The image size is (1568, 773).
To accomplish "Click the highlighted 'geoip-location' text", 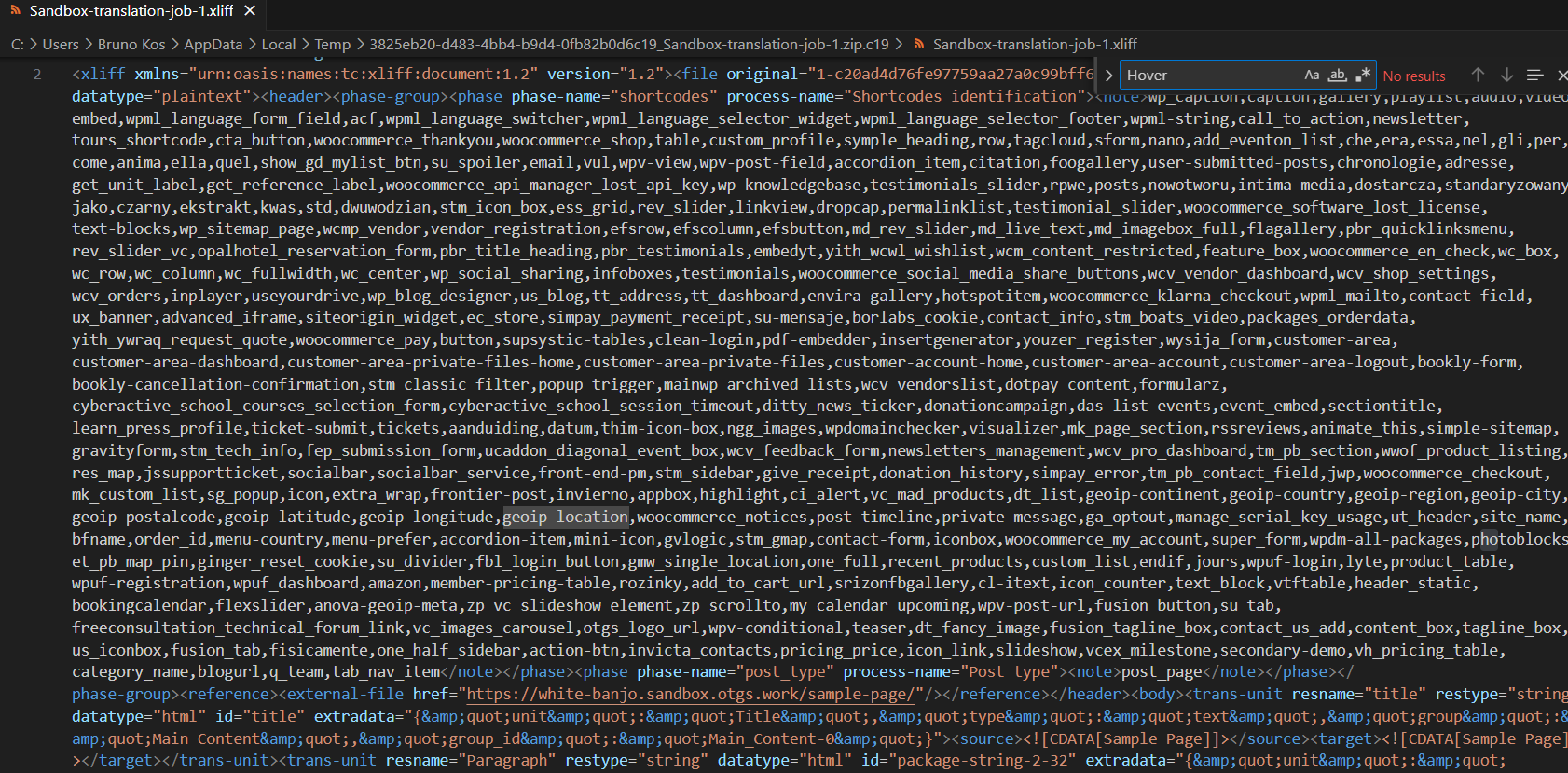I will 566,517.
